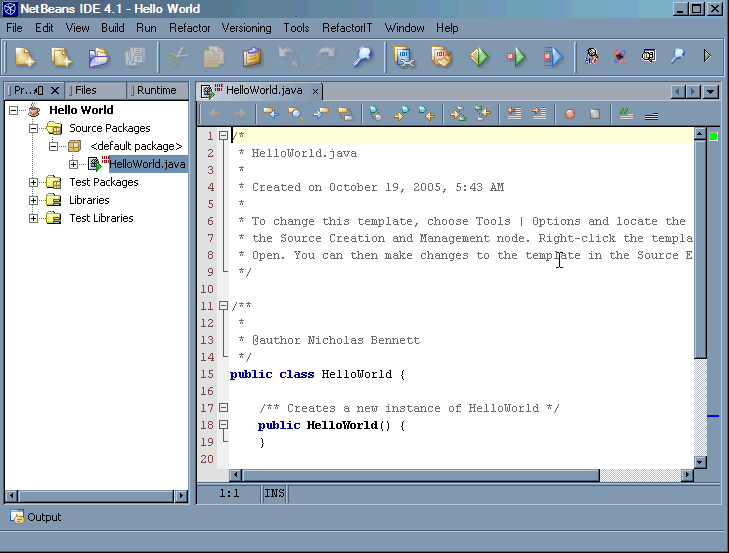The width and height of the screenshot is (729, 553).
Task: Switch to the Files tab
Action: [96, 90]
